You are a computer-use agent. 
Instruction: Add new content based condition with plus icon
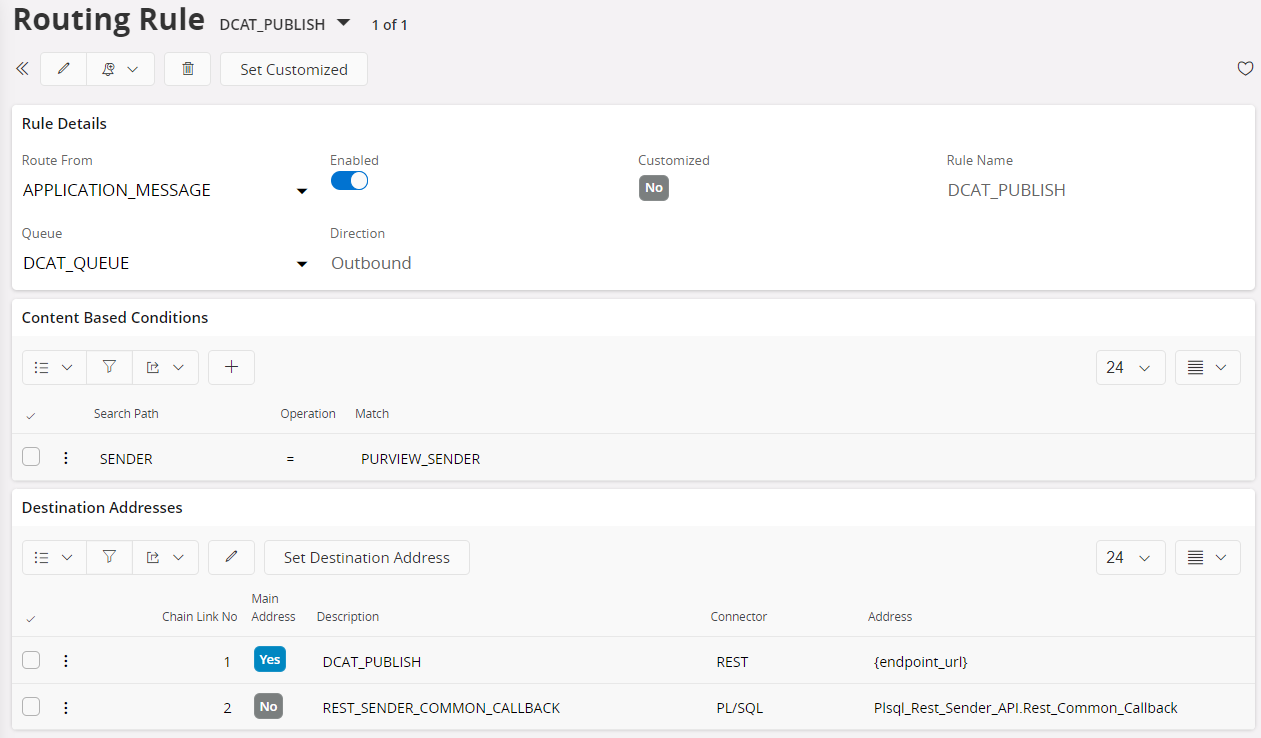[231, 367]
